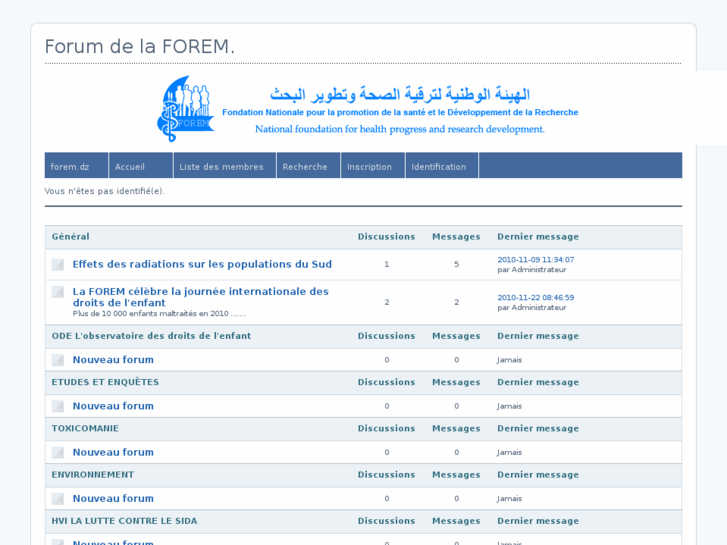Screen dimensions: 727x545
Task: Click Discussions column header in Général row
Action: (x=386, y=237)
